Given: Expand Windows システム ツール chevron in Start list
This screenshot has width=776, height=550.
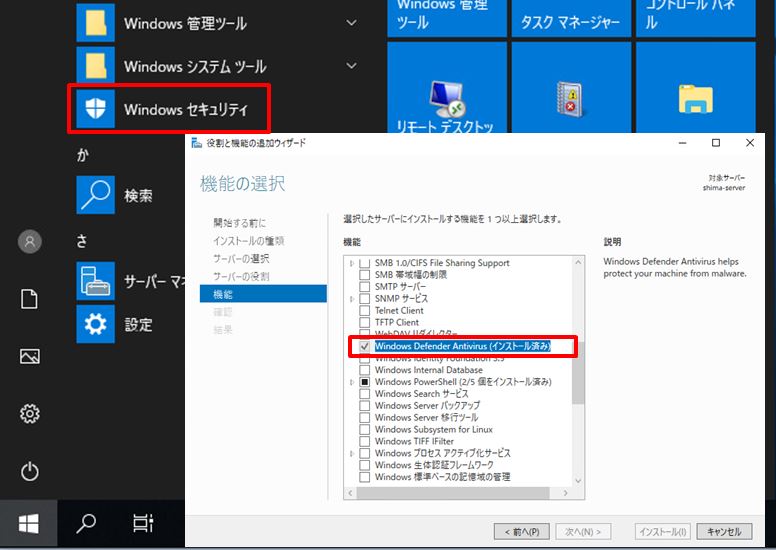Looking at the screenshot, I should pyautogui.click(x=351, y=66).
